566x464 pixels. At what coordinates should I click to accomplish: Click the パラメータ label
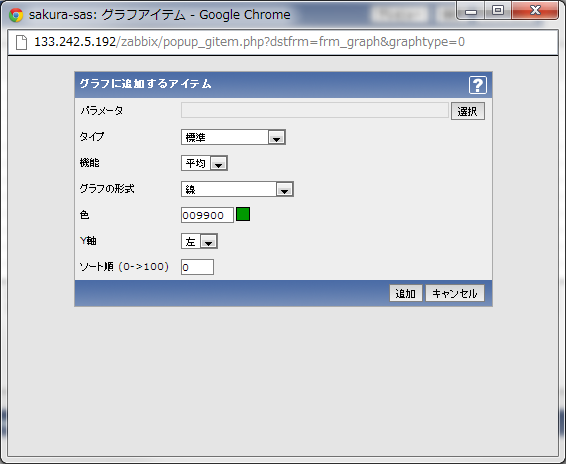[101, 110]
